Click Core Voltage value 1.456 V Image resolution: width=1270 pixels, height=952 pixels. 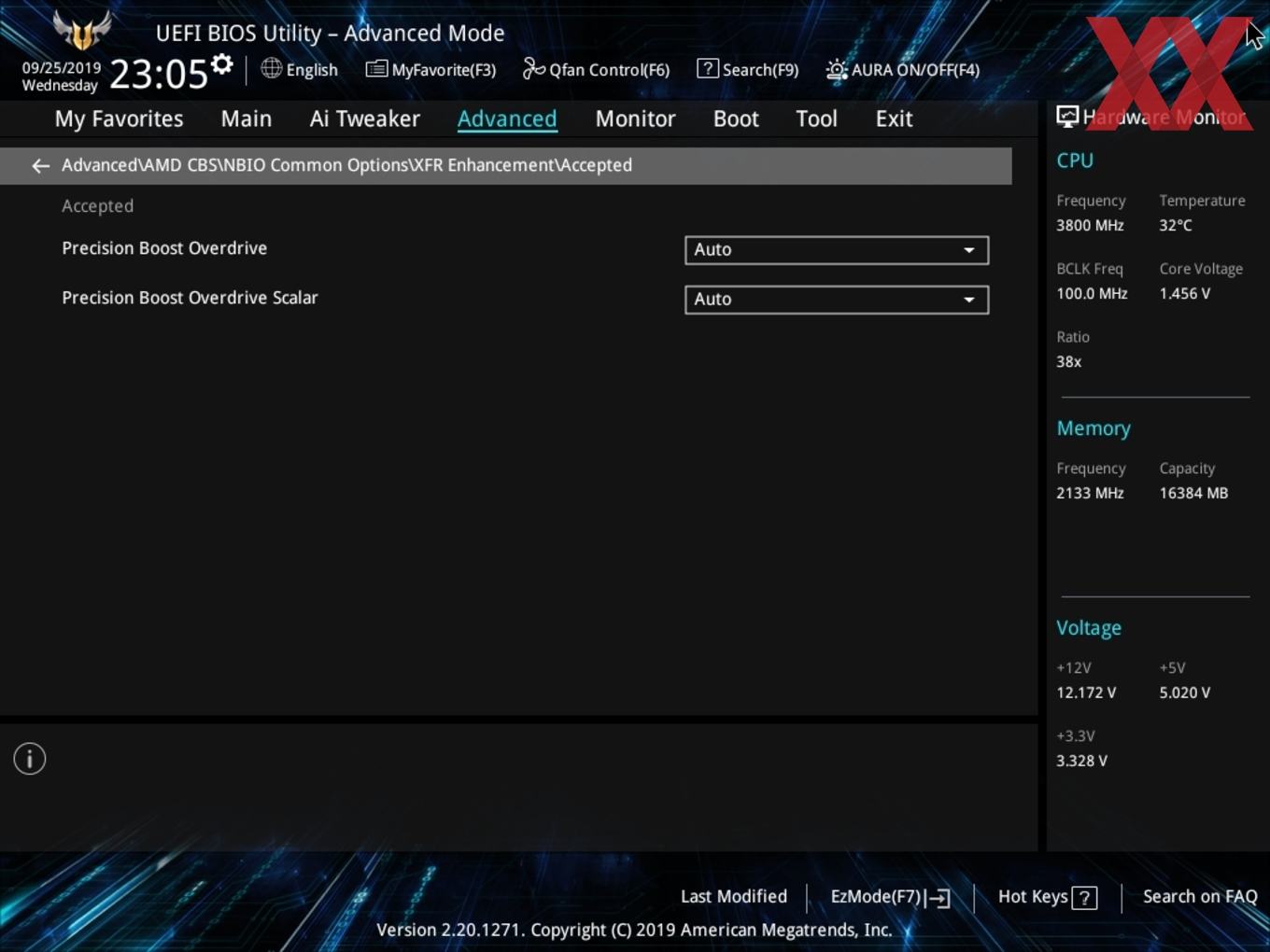(x=1184, y=293)
